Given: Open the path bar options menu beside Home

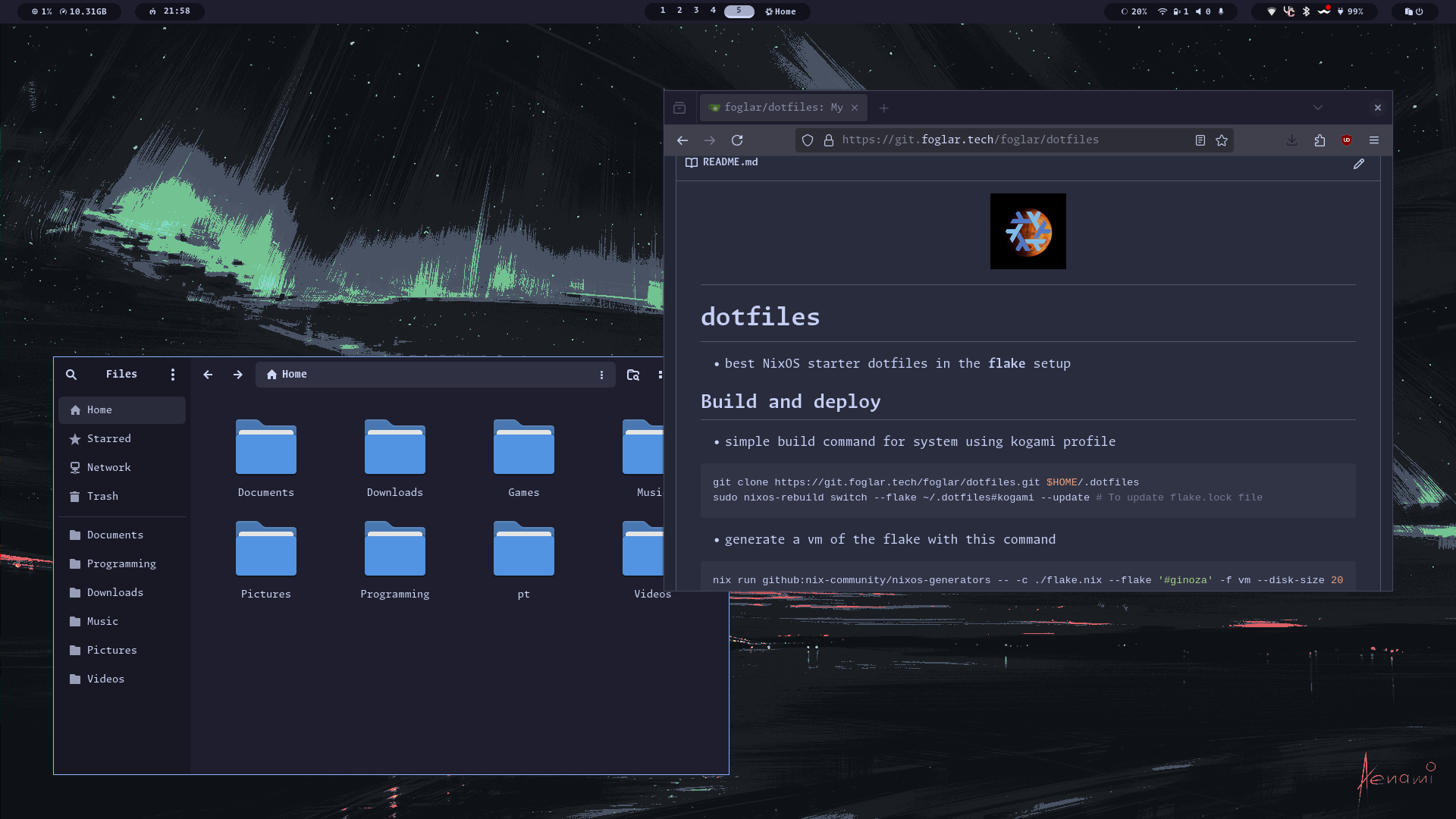Looking at the screenshot, I should pyautogui.click(x=602, y=374).
